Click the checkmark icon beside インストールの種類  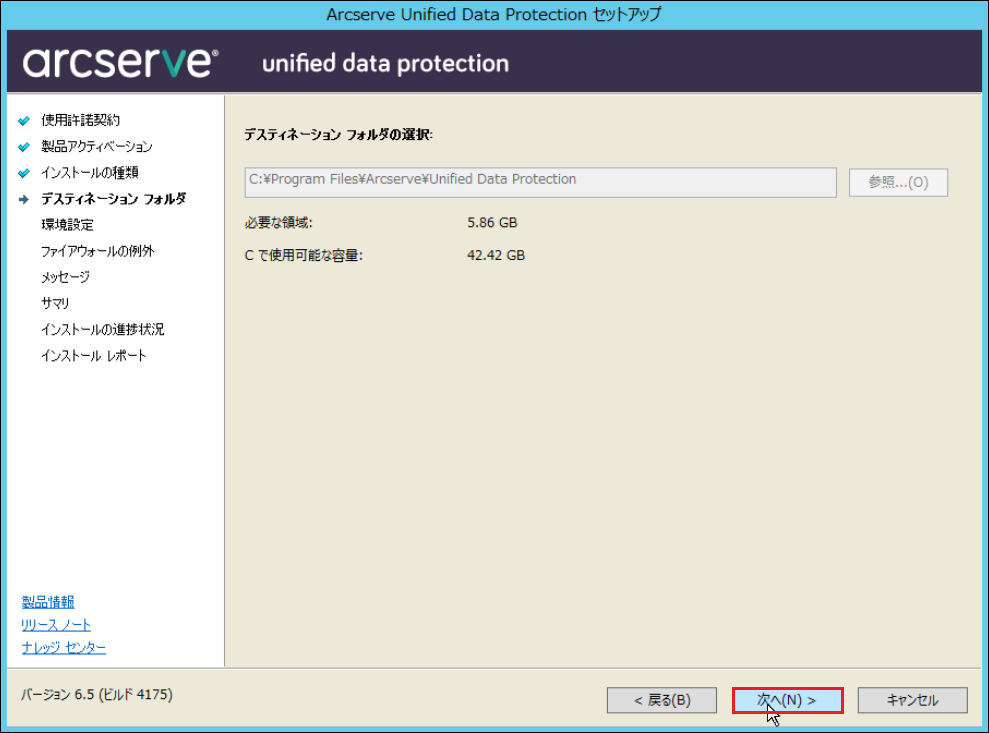(x=24, y=173)
